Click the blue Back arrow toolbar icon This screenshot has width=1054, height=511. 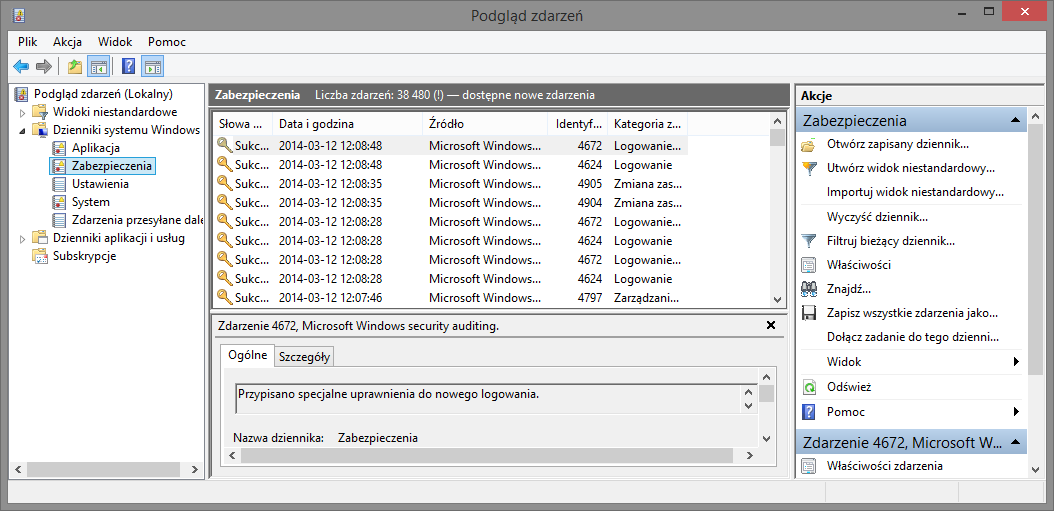22,67
